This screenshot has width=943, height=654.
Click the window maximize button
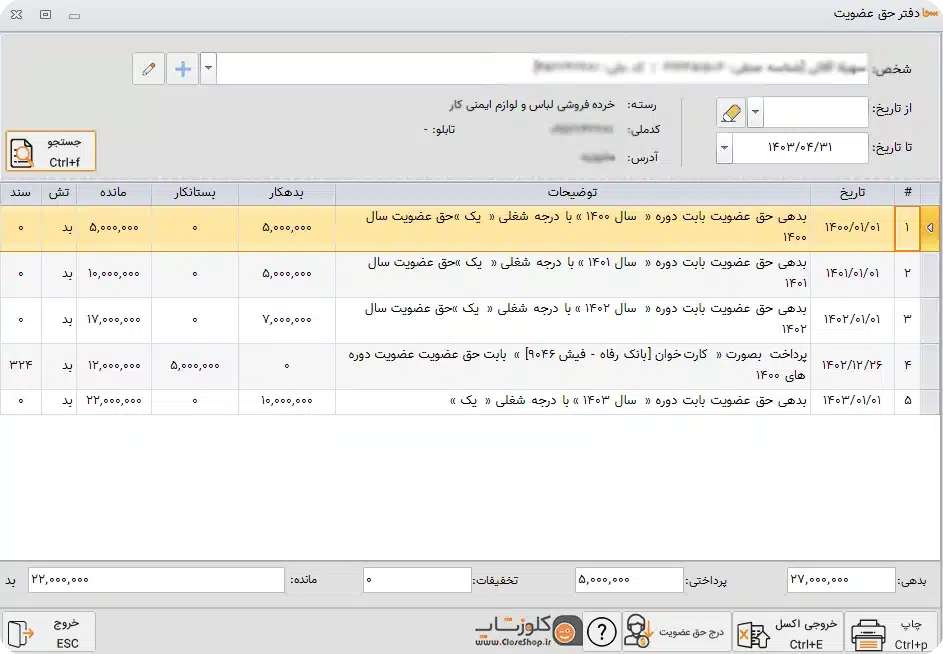click(45, 14)
